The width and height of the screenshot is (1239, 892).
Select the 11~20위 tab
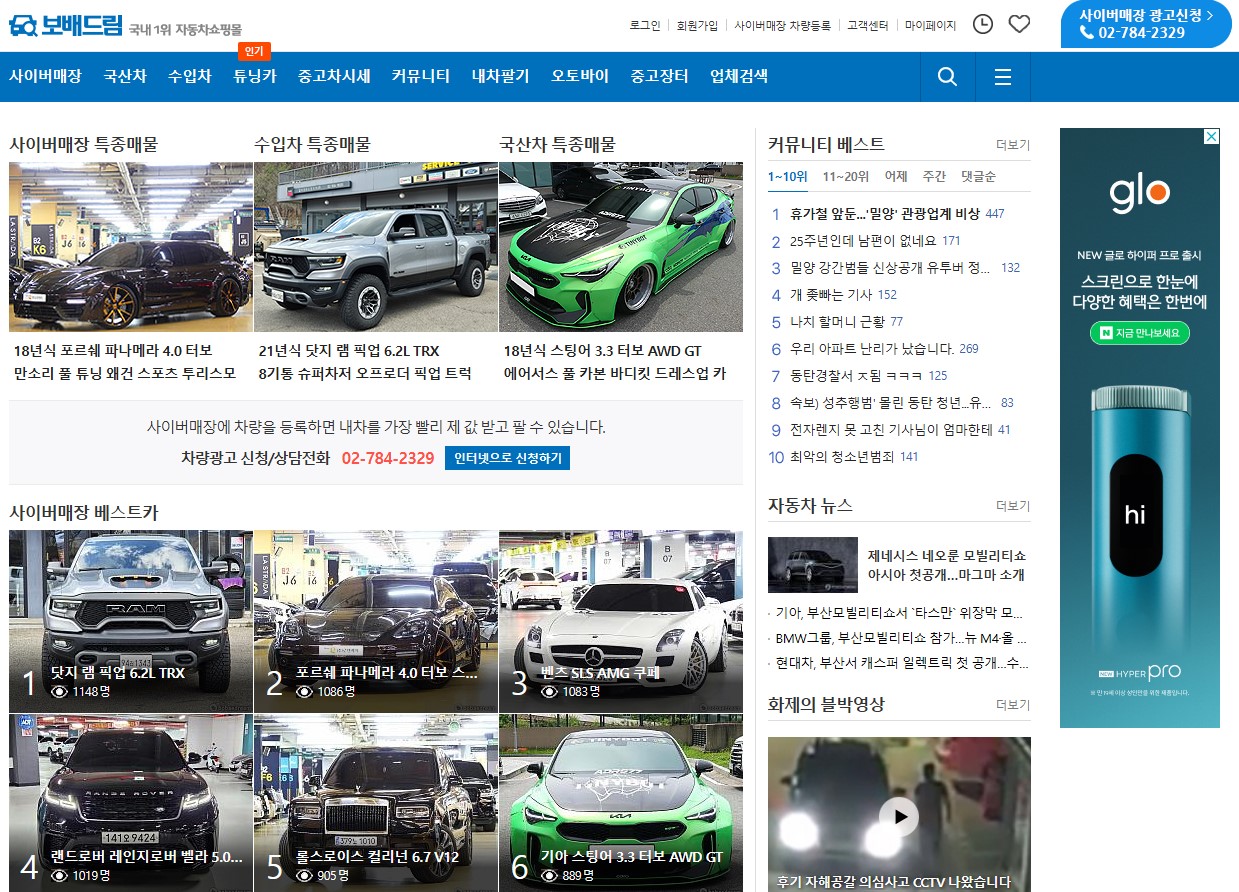tap(846, 176)
